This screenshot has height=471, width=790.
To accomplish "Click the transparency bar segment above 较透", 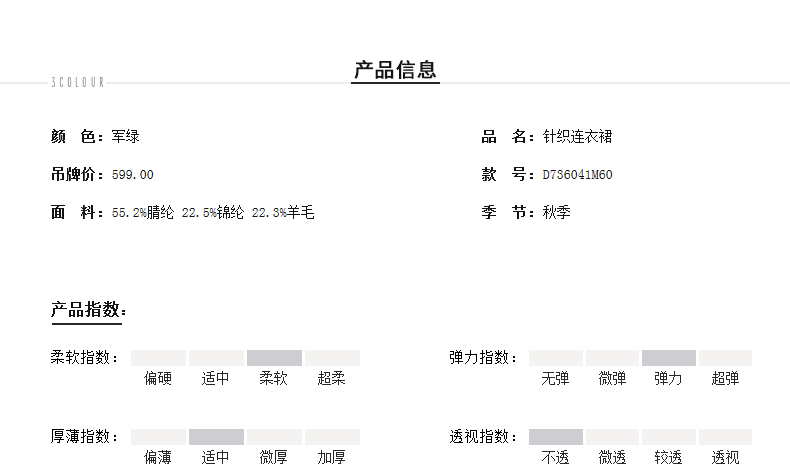I will tap(669, 437).
